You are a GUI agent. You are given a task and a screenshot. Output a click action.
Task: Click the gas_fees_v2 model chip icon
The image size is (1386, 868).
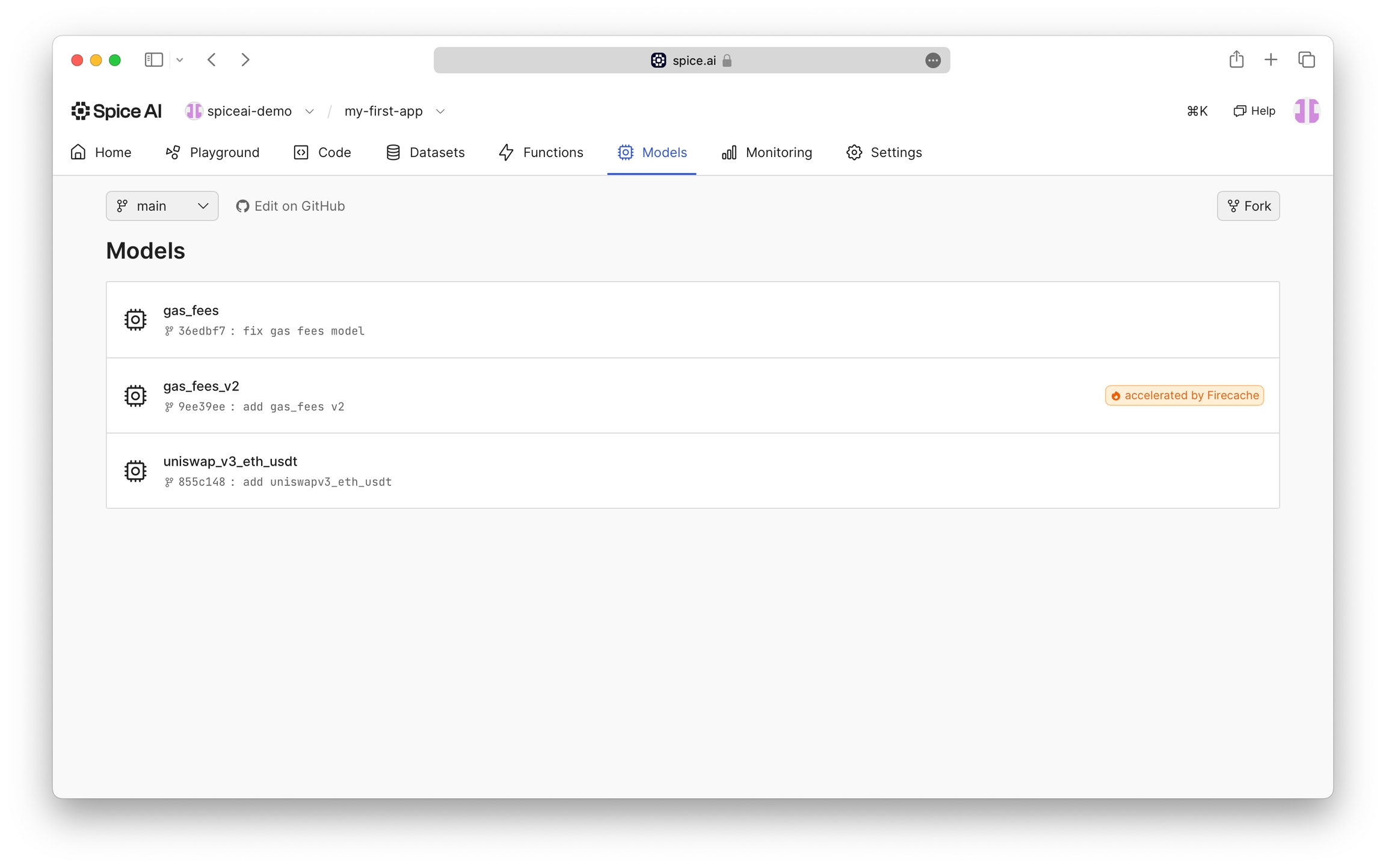click(x=135, y=395)
